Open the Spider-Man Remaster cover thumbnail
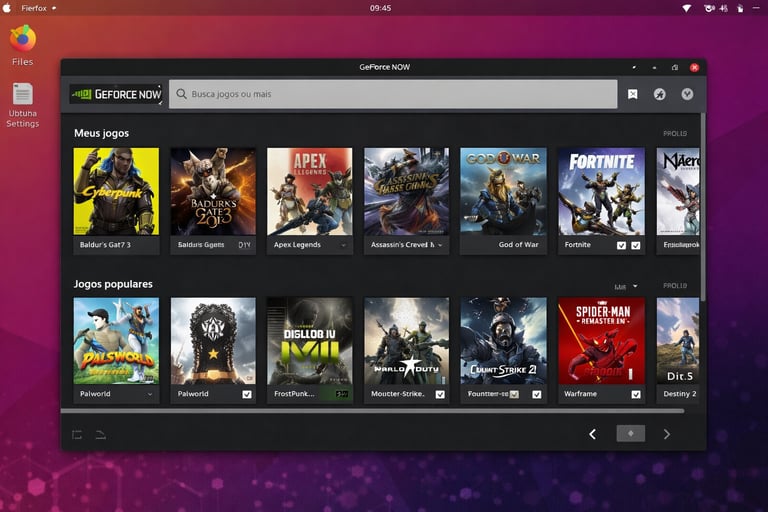 coord(601,341)
